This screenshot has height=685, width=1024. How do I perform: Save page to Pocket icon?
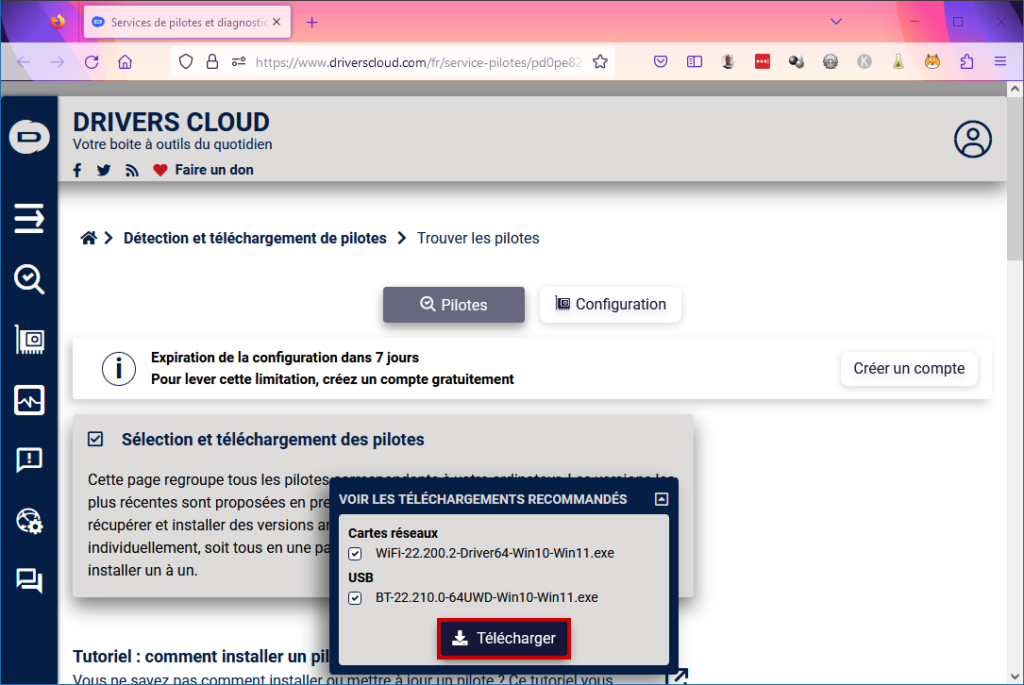coord(660,62)
